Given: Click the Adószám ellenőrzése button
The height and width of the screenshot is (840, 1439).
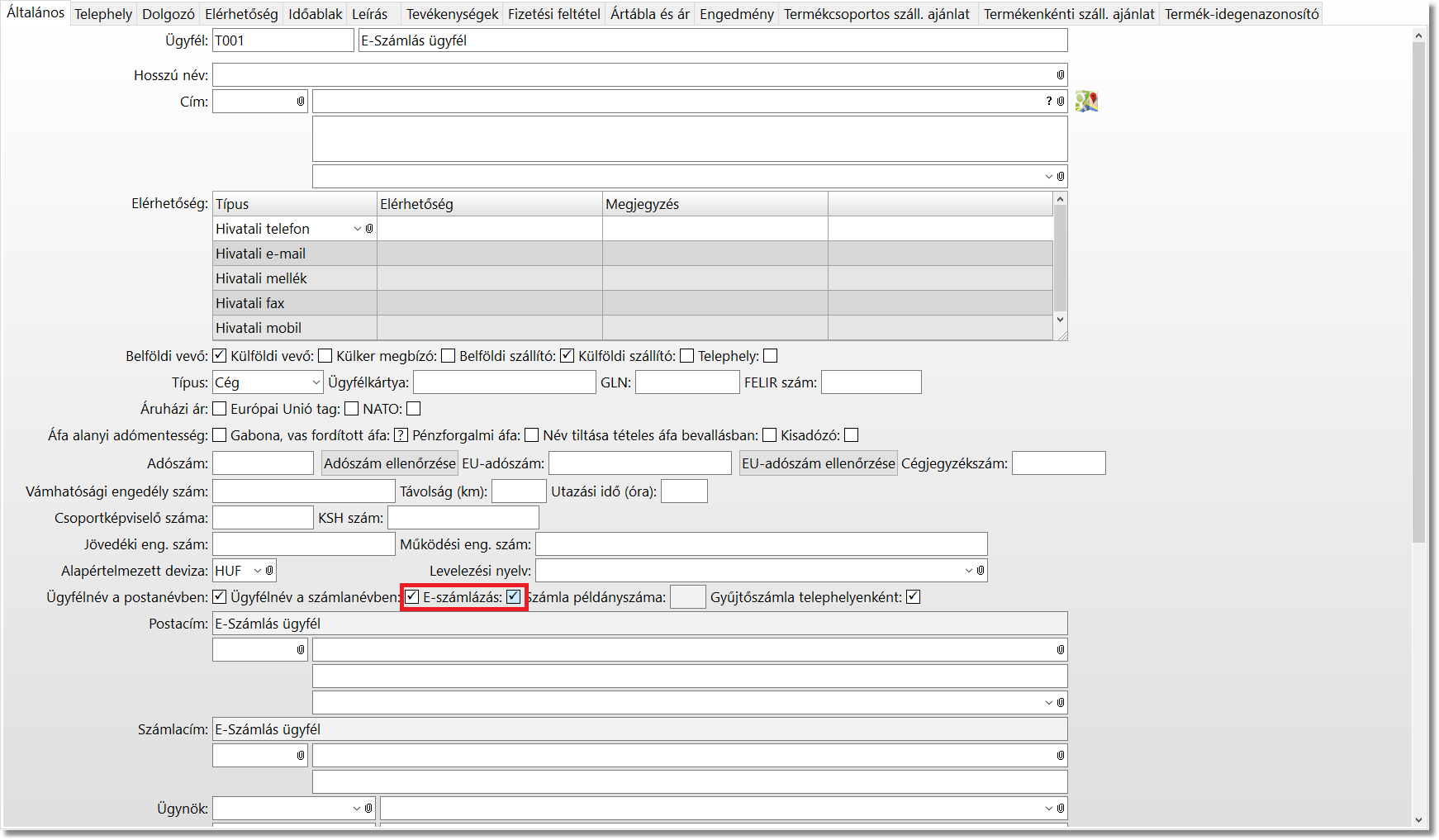Looking at the screenshot, I should pyautogui.click(x=390, y=463).
